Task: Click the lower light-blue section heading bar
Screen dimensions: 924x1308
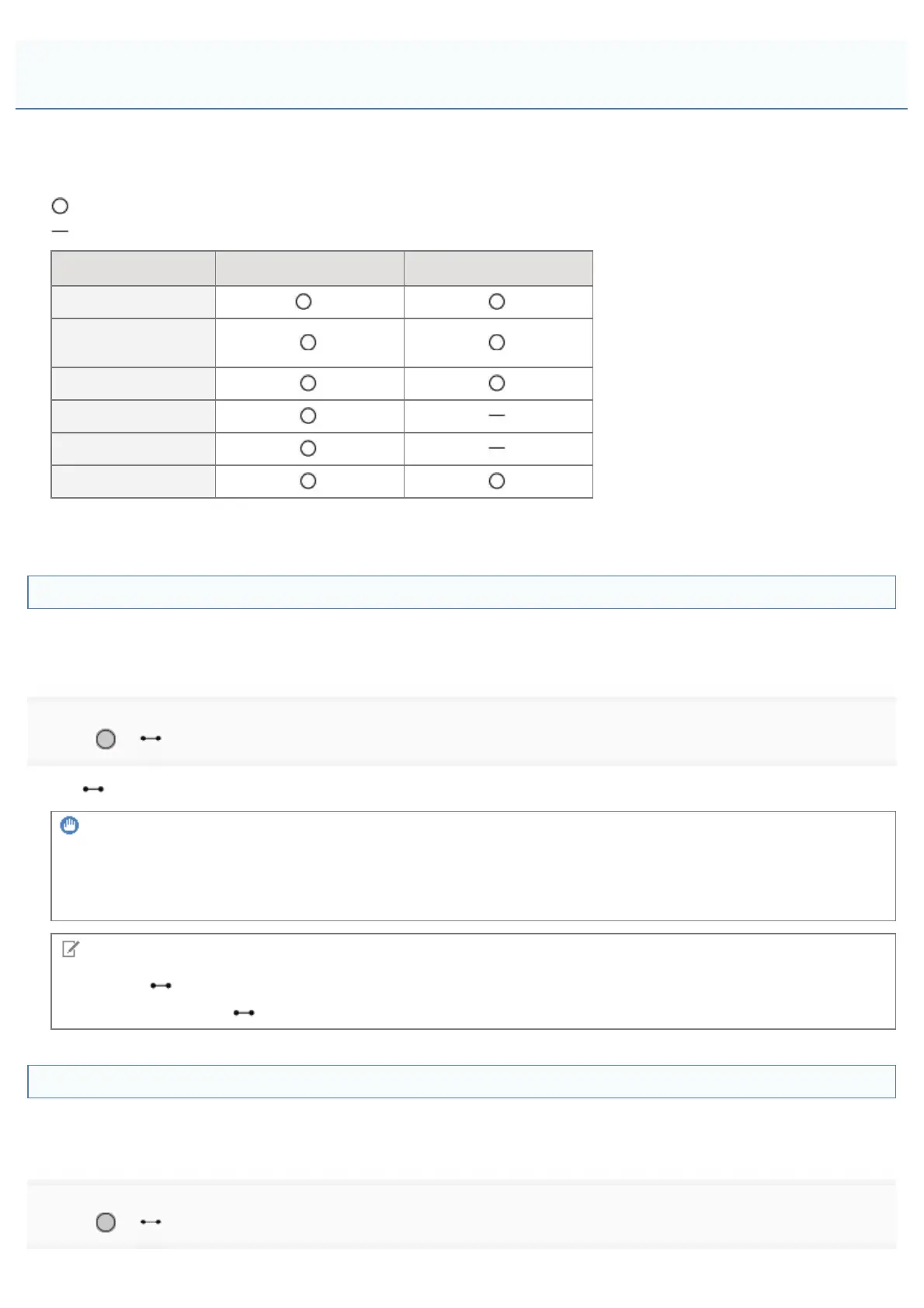Action: pos(461,1081)
